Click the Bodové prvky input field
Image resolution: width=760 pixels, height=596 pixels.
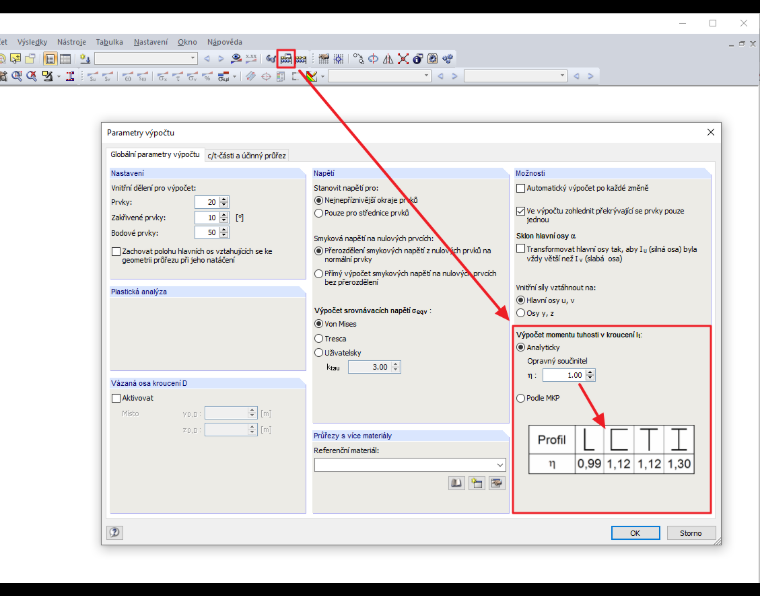[x=207, y=233]
